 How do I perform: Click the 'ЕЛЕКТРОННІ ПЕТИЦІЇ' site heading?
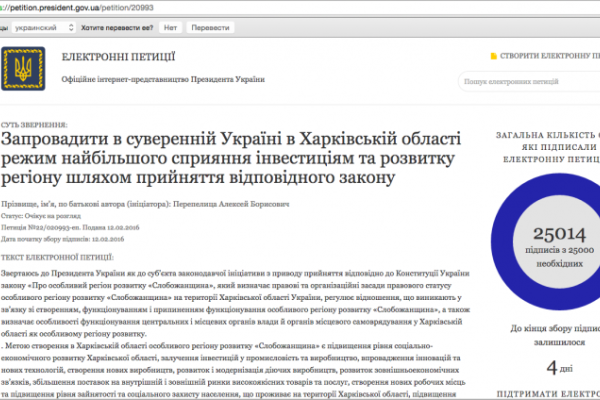pos(118,57)
